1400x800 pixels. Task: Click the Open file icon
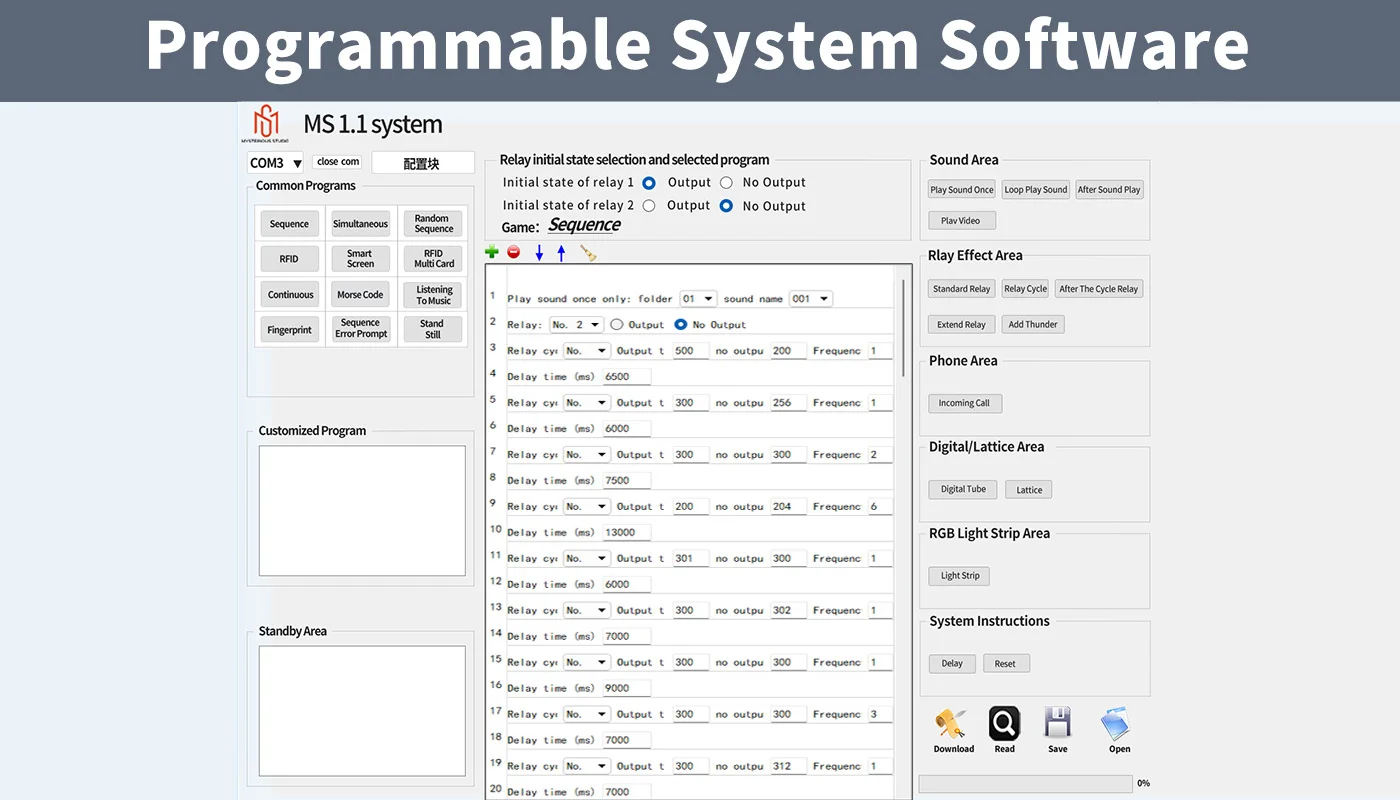pyautogui.click(x=1116, y=723)
